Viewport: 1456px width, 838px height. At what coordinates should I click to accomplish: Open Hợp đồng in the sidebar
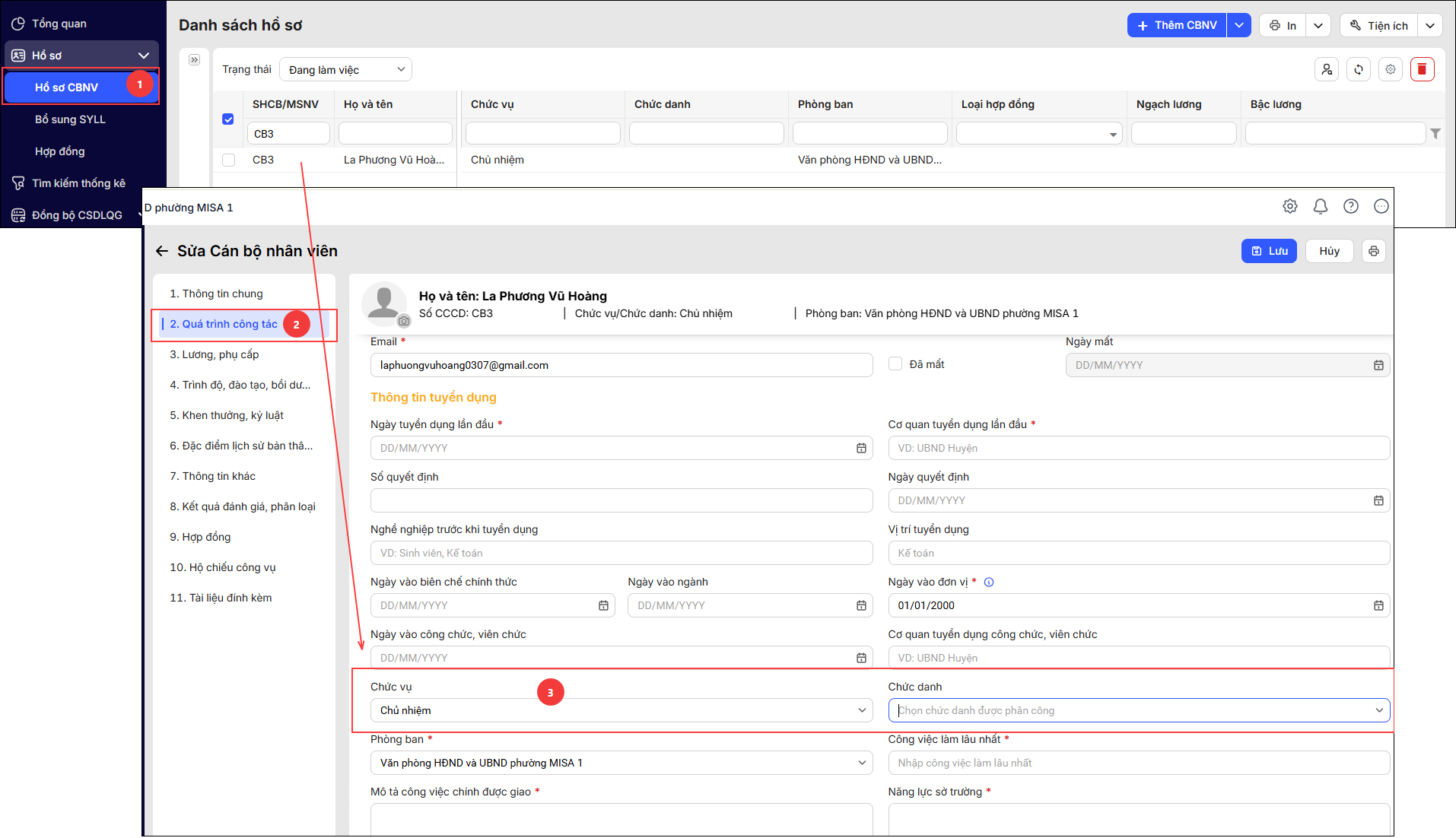point(60,151)
